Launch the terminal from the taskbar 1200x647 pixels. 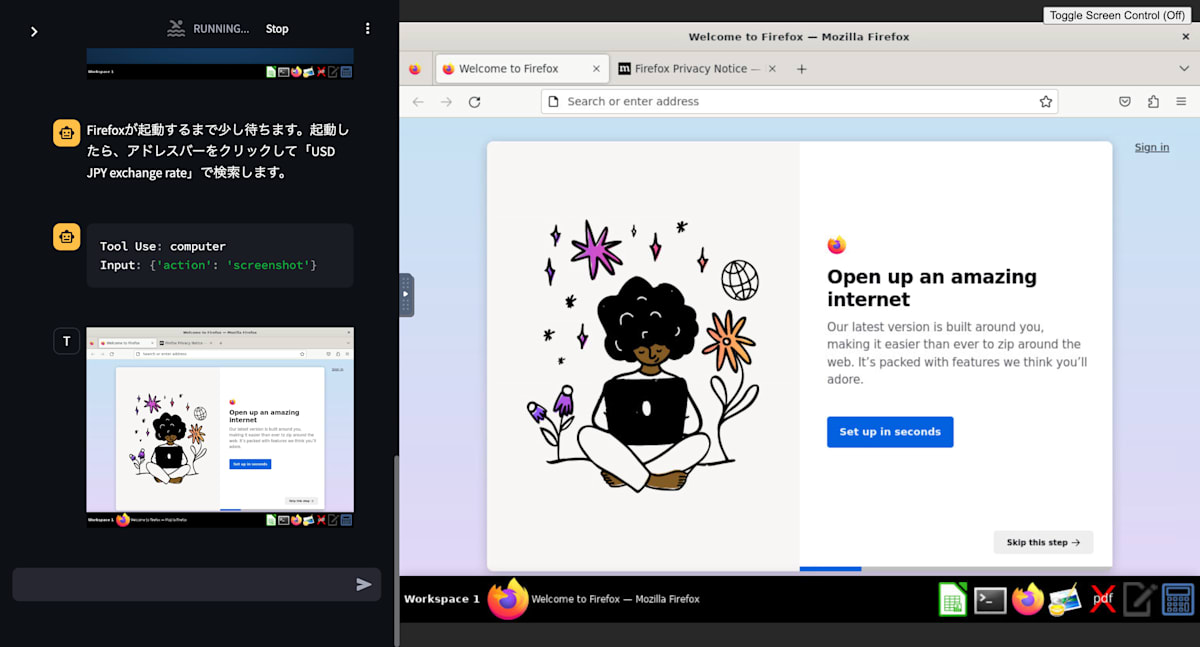(990, 599)
